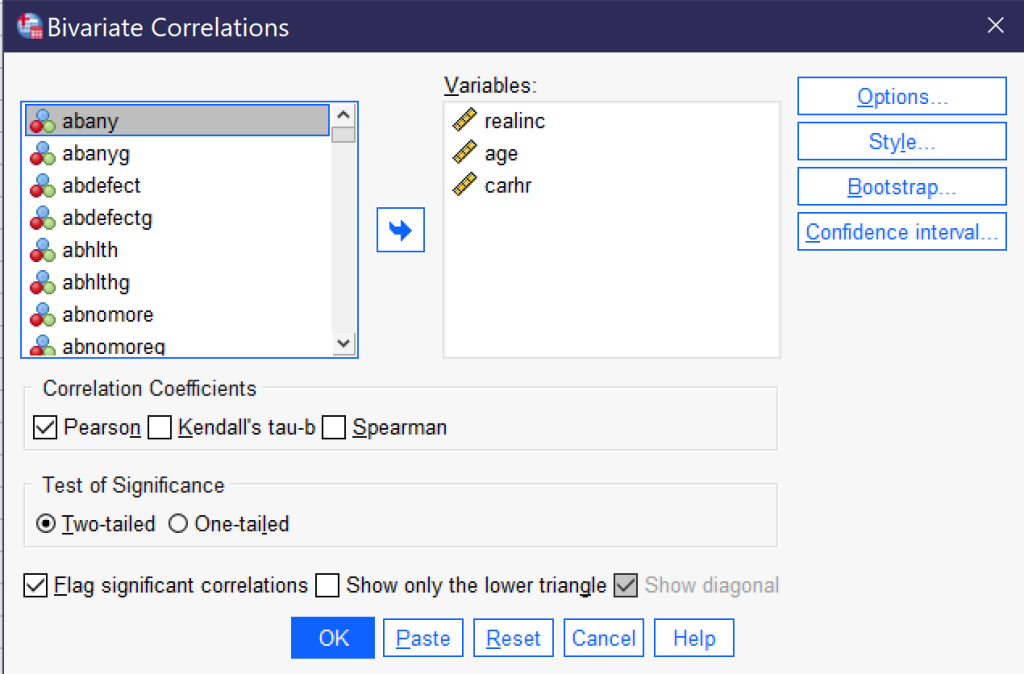Viewport: 1024px width, 674px height.
Task: Toggle Flag significant correlations checkbox
Action: tap(35, 585)
